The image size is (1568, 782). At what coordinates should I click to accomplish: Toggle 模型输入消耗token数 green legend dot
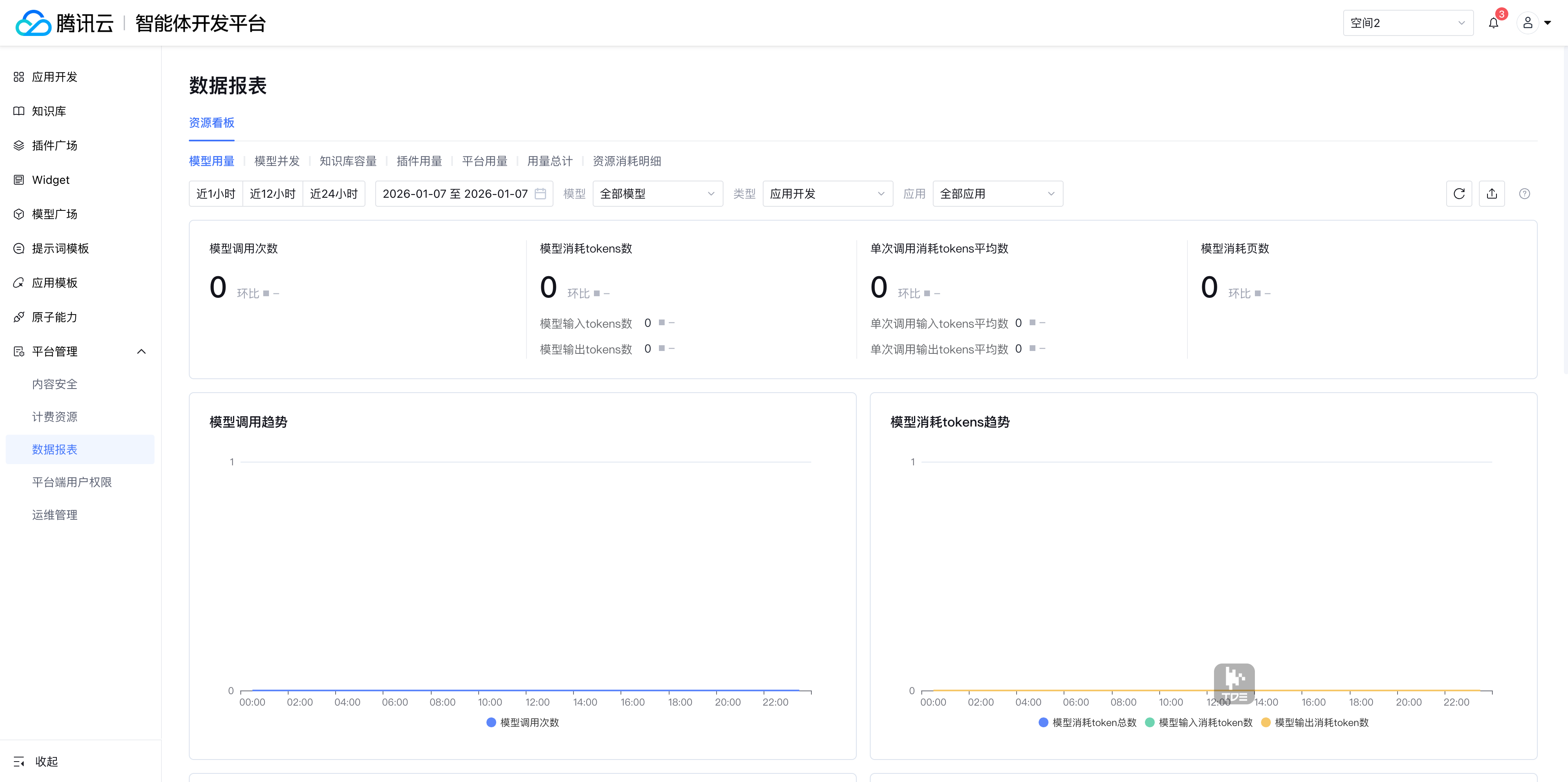click(1149, 722)
